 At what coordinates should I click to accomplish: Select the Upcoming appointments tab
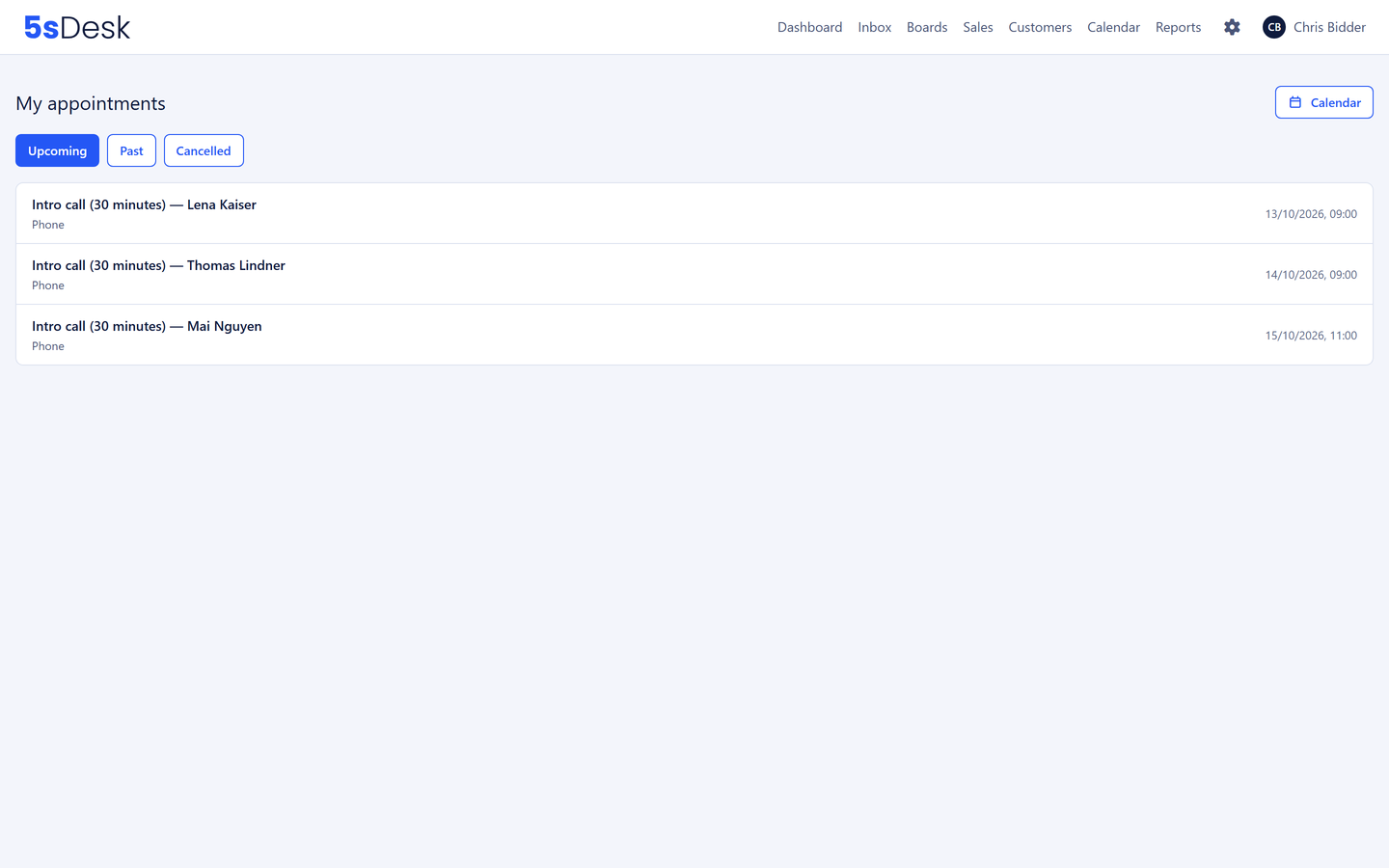coord(57,150)
